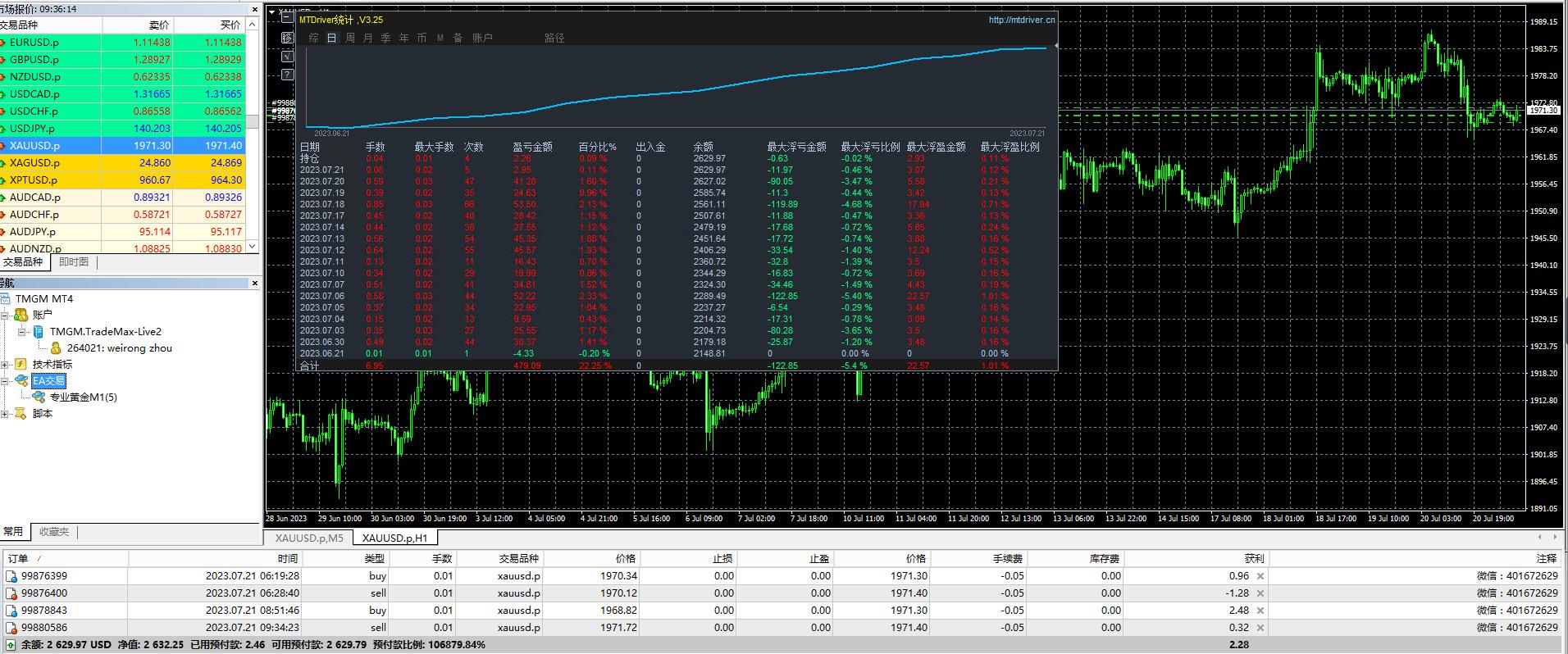Viewport: 1568px width, 654px height.
Task: Select the 季 quarterly view in MTDriver
Action: click(386, 39)
